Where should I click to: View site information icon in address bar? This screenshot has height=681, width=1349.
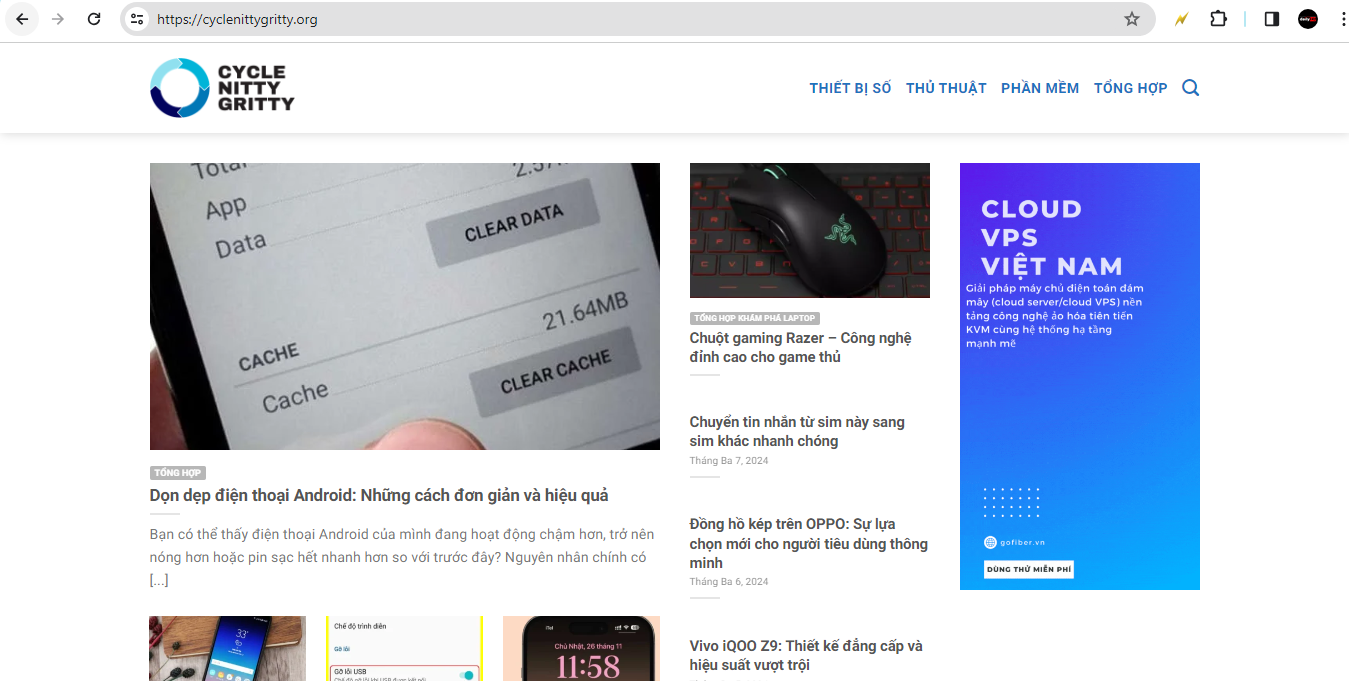pos(138,19)
